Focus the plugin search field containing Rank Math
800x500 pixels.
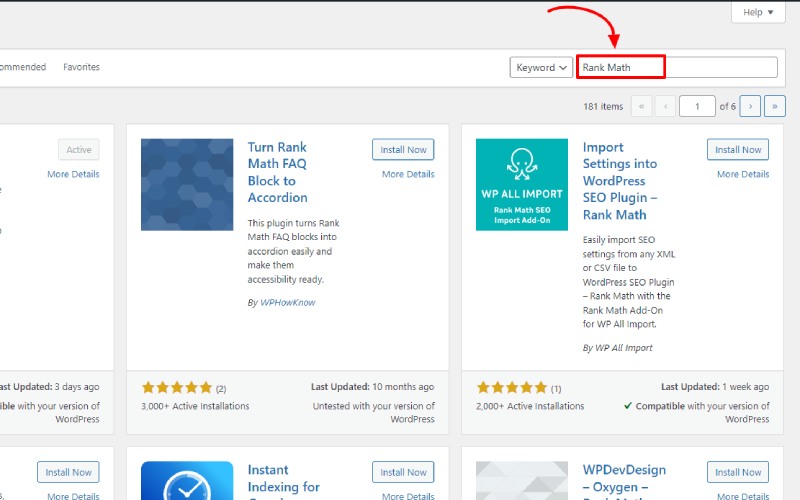click(x=677, y=67)
